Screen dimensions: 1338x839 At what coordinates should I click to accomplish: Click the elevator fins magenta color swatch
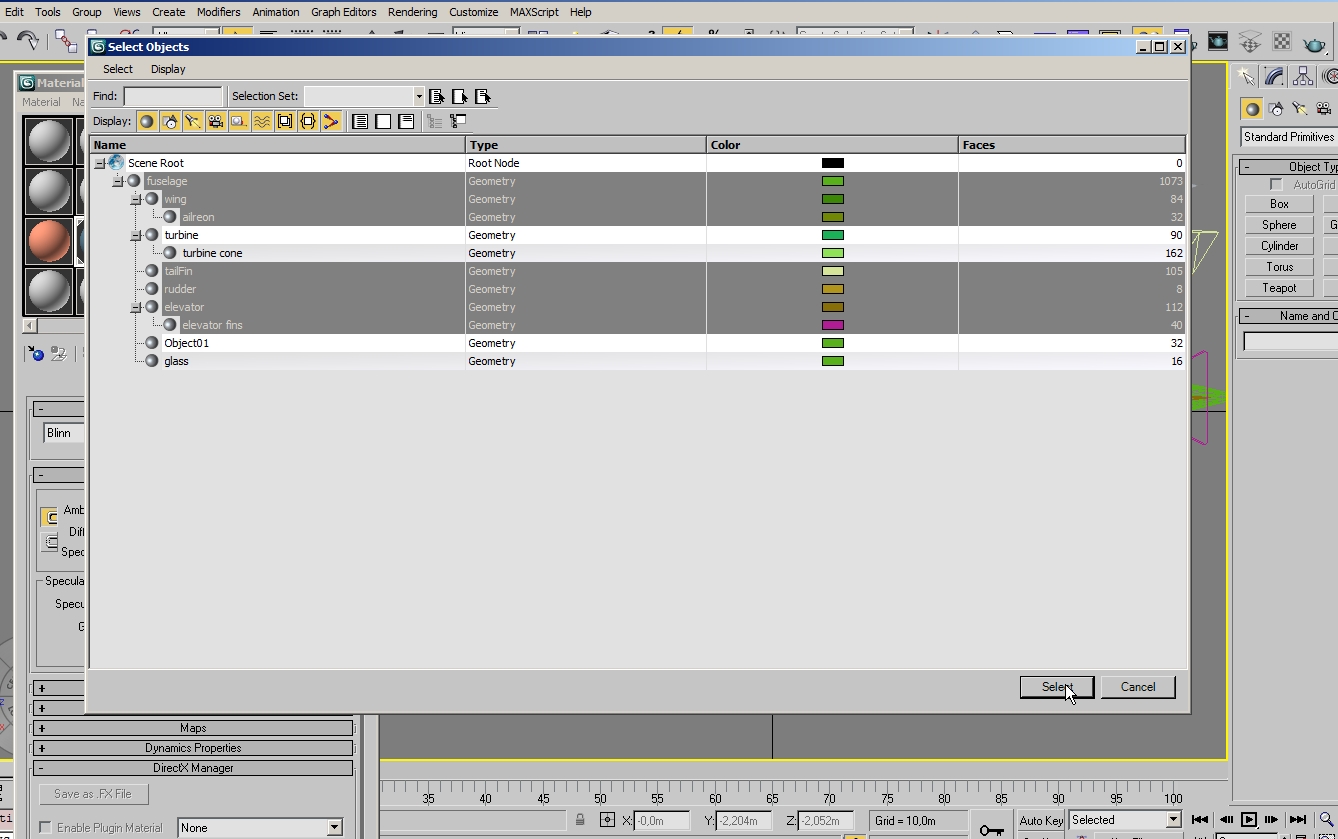pyautogui.click(x=833, y=325)
